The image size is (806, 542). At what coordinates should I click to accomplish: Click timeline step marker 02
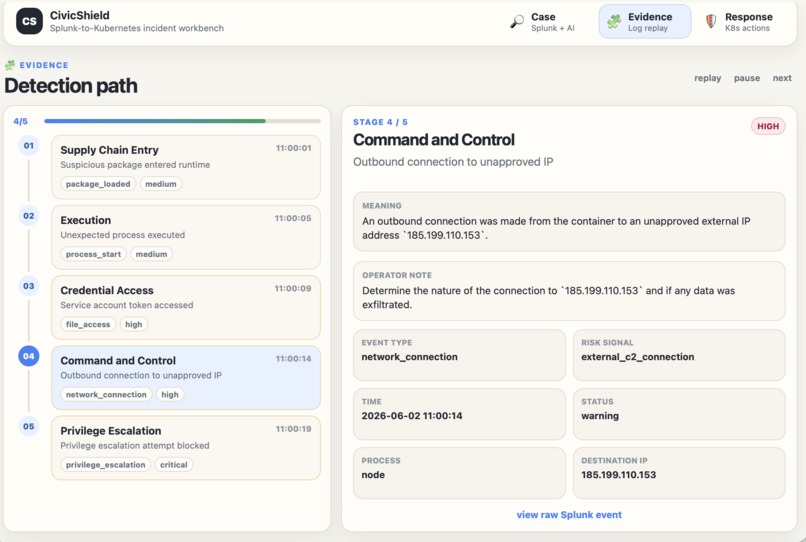(29, 216)
